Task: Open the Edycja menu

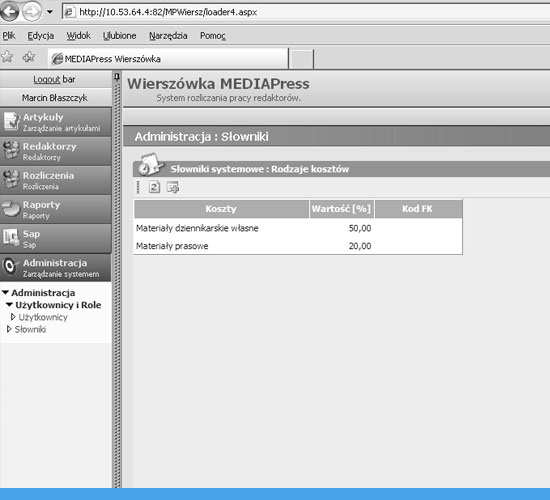Action: point(41,35)
